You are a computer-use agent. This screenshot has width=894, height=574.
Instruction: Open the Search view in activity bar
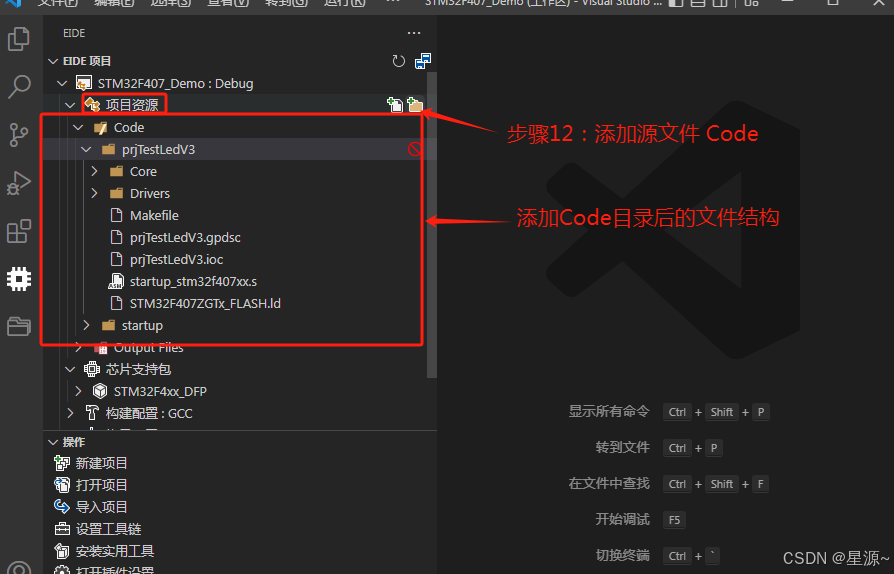click(19, 87)
